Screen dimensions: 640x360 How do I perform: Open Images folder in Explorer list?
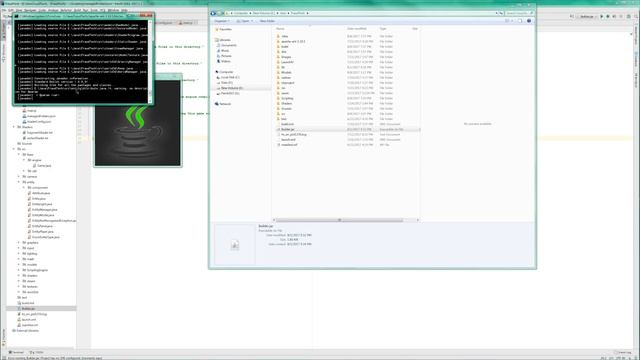(286, 57)
